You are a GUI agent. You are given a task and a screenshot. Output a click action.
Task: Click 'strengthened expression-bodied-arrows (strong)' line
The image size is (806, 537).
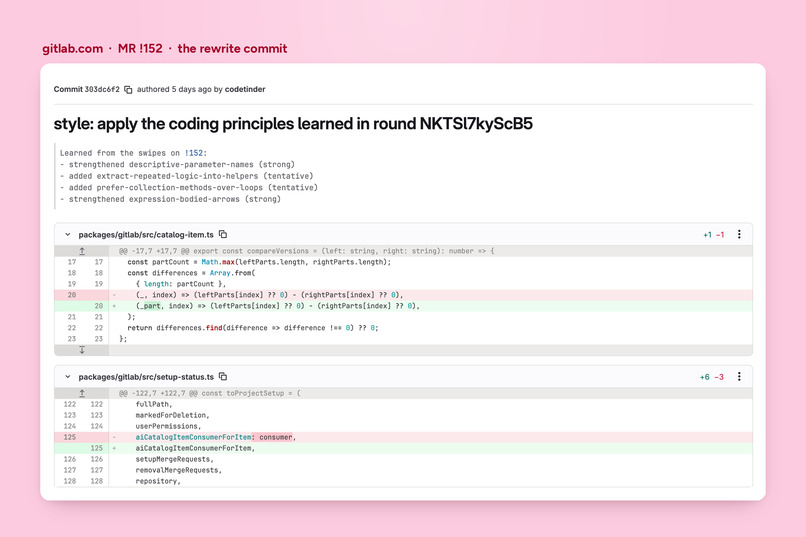[x=170, y=199]
